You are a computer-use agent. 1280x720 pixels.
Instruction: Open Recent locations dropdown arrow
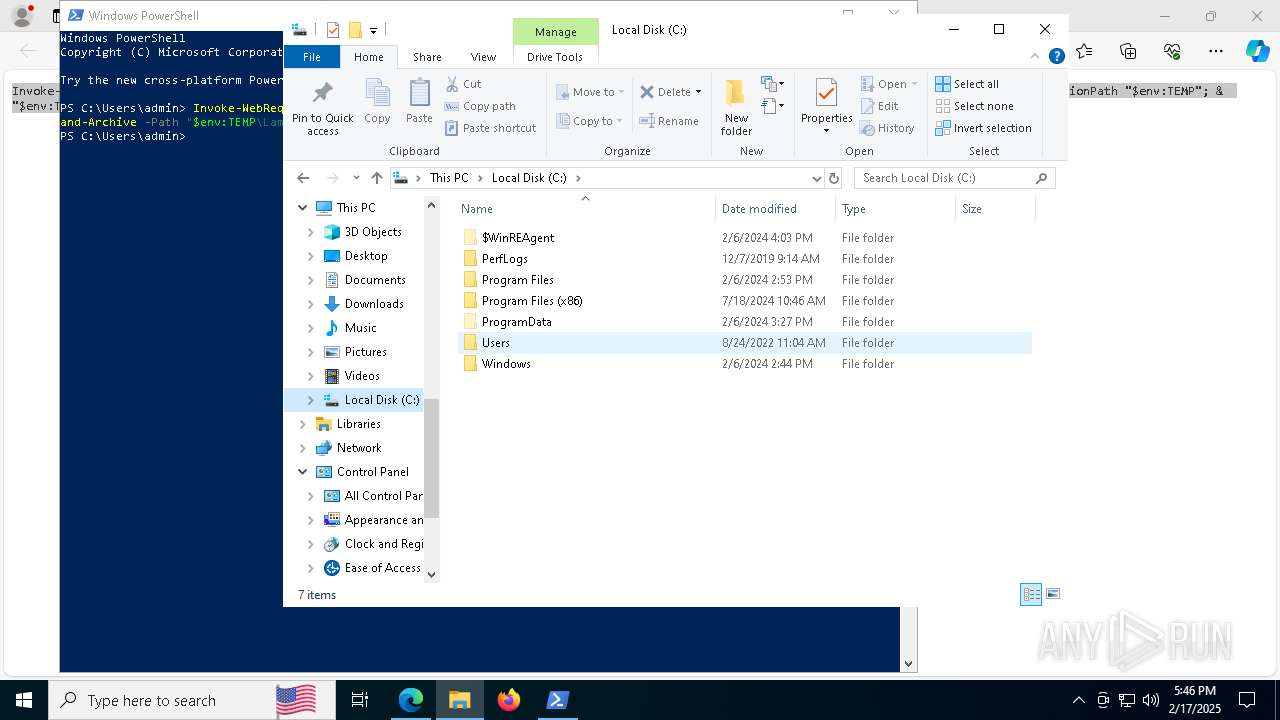(x=356, y=178)
